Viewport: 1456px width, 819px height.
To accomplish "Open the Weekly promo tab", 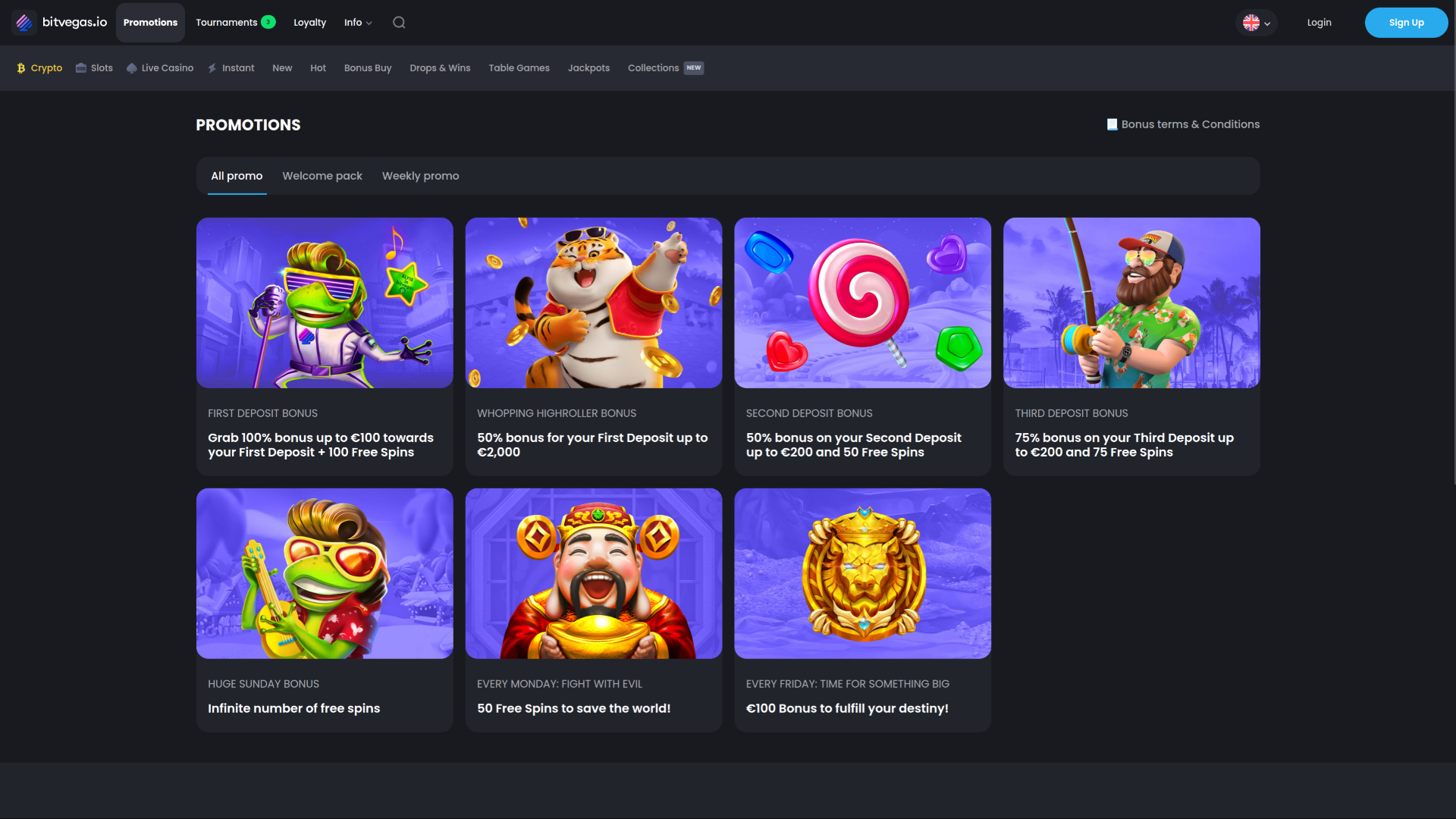I will [x=420, y=175].
